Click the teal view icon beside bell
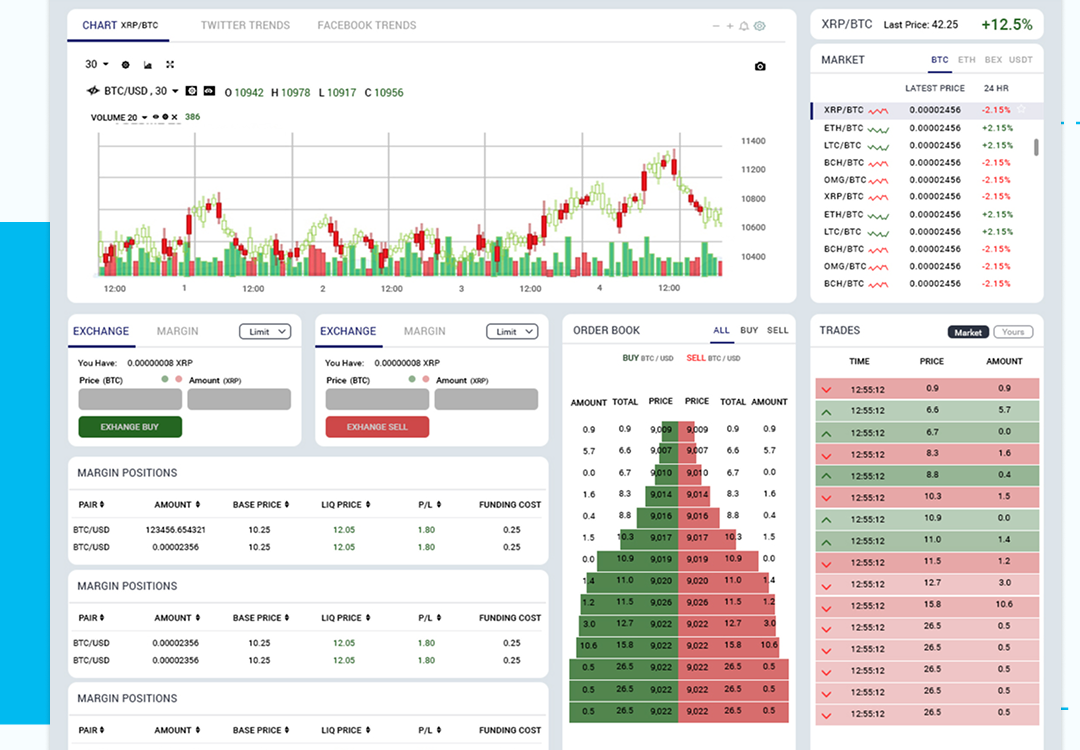The image size is (1080, 750). click(x=760, y=26)
